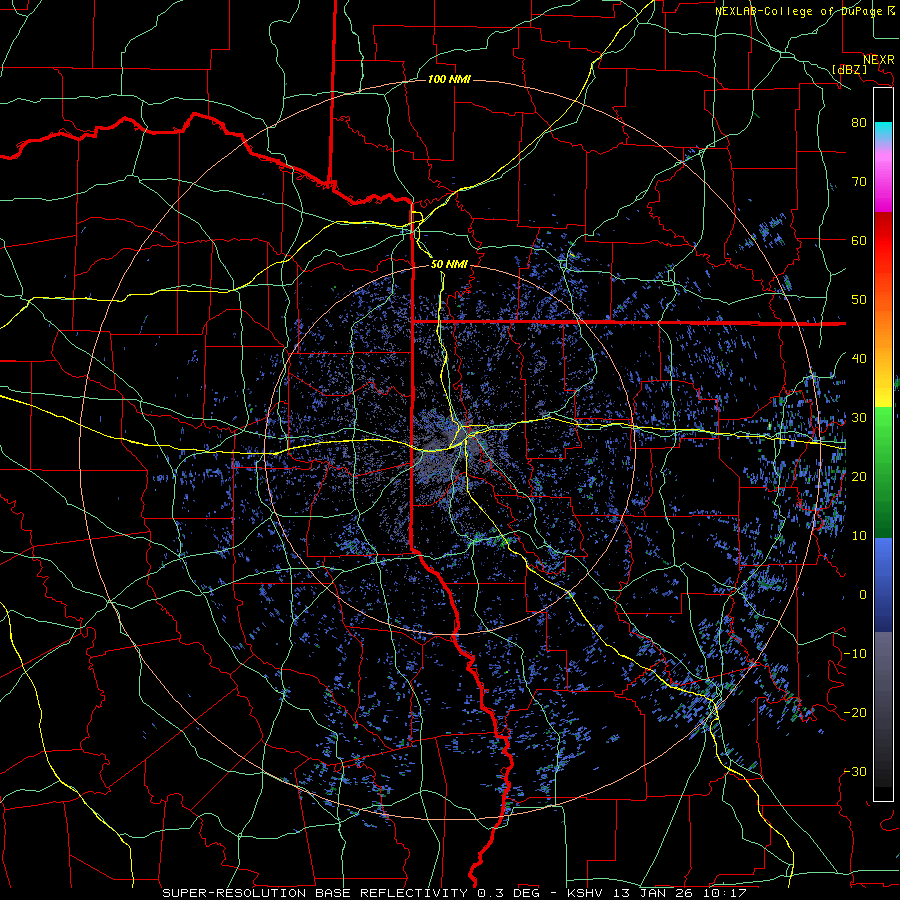Viewport: 900px width, 900px height.
Task: Click the 10 dBZ scale label
Action: [x=859, y=536]
